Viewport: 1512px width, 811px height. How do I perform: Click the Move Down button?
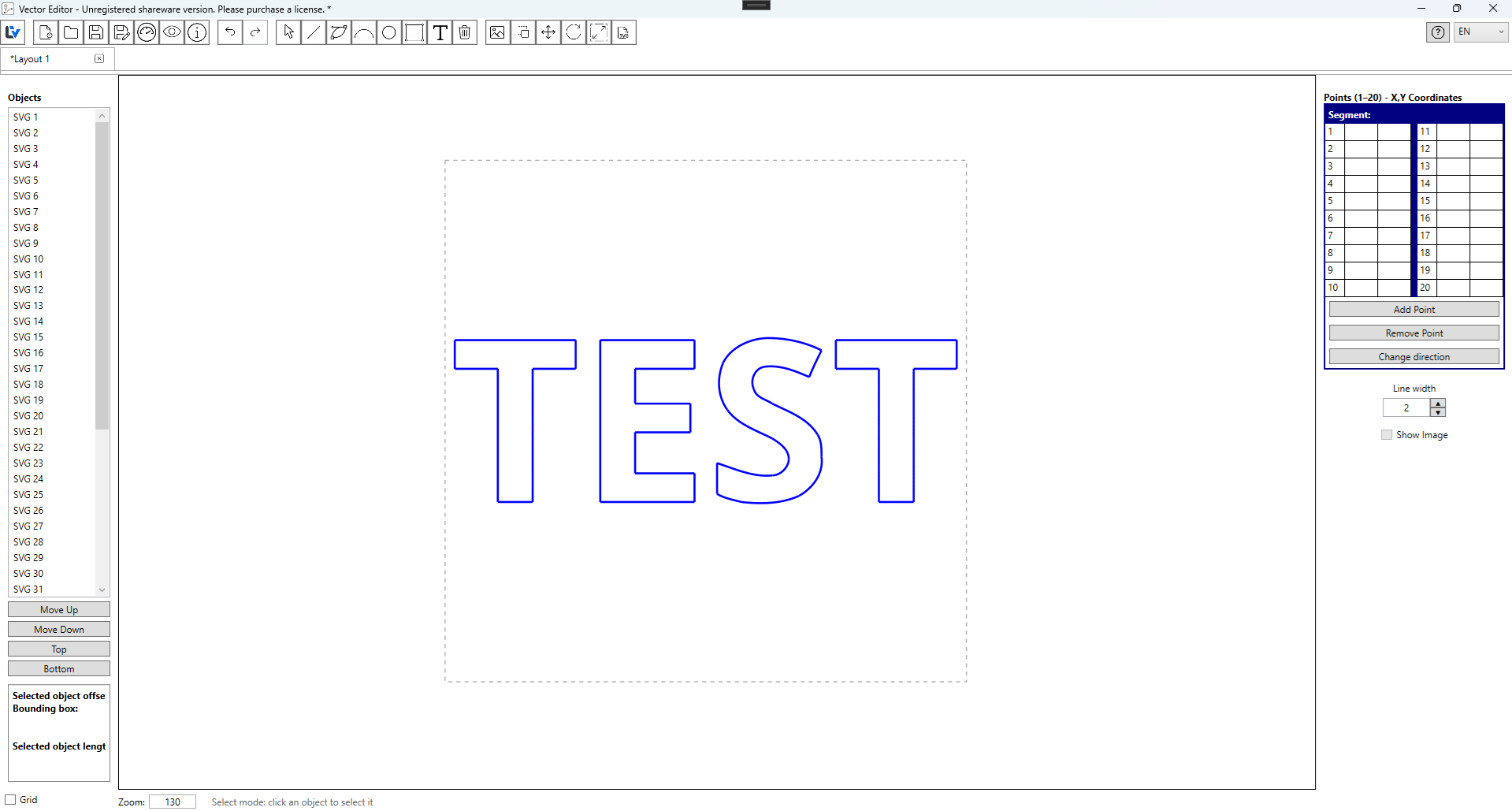[59, 629]
